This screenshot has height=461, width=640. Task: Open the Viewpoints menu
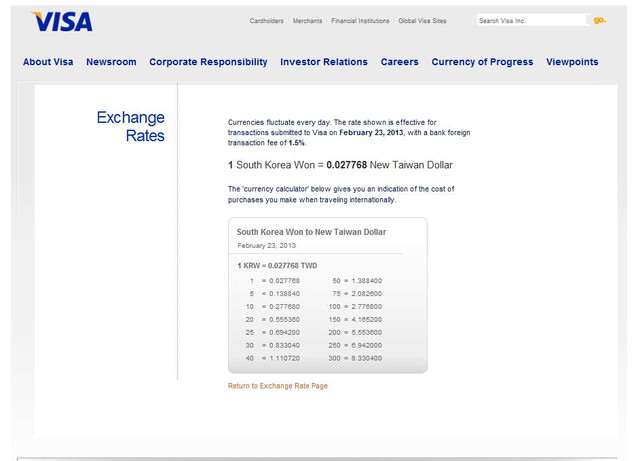coord(572,62)
